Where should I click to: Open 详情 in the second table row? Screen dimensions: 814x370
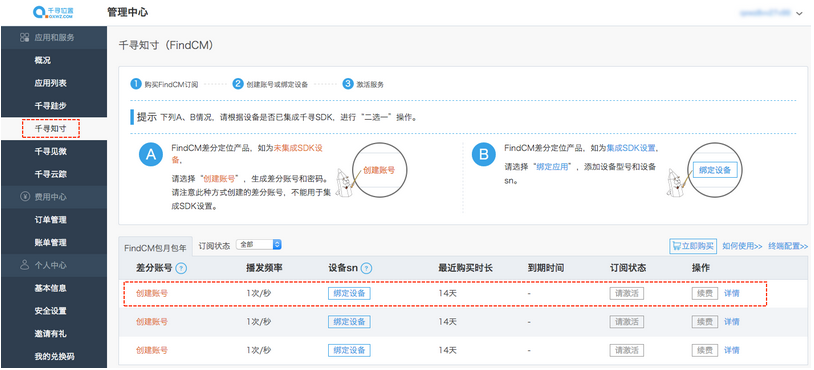pos(732,322)
